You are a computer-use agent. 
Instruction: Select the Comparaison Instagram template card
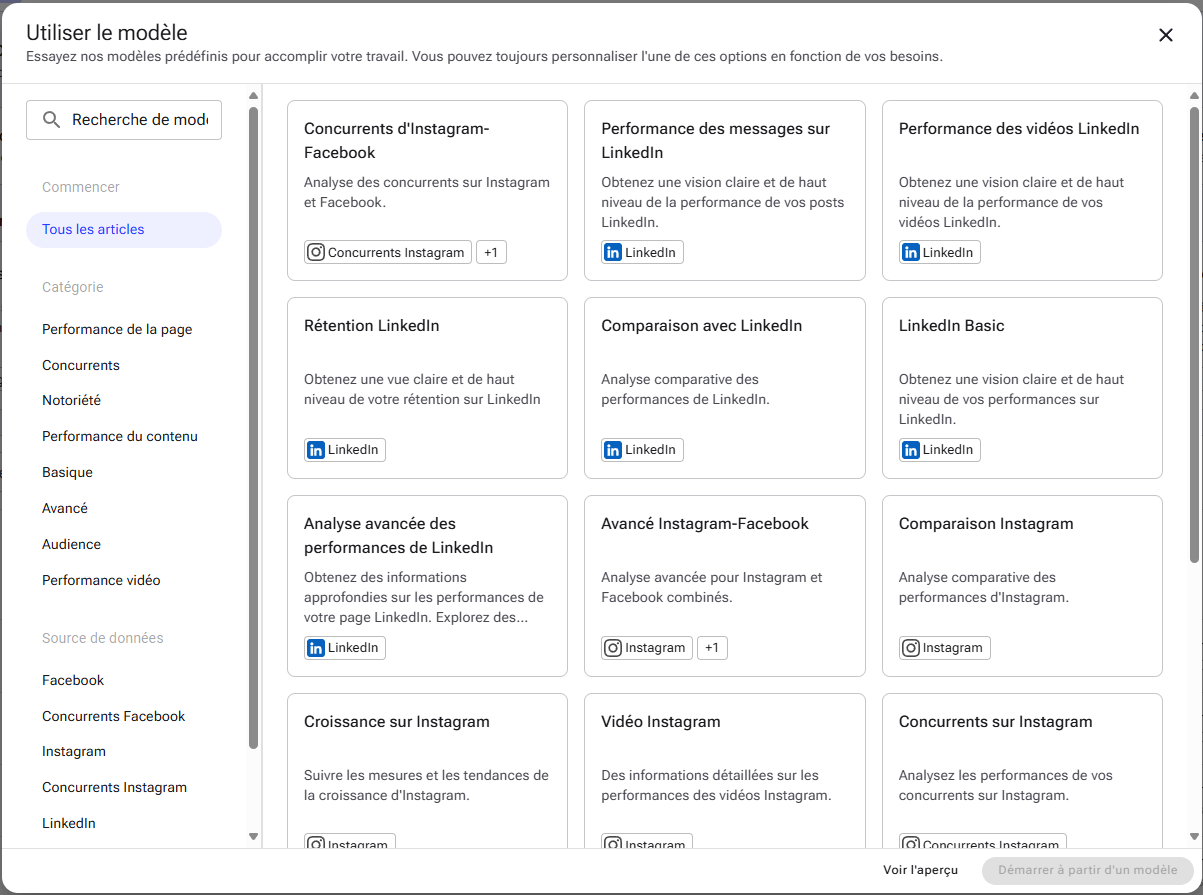tap(1022, 586)
